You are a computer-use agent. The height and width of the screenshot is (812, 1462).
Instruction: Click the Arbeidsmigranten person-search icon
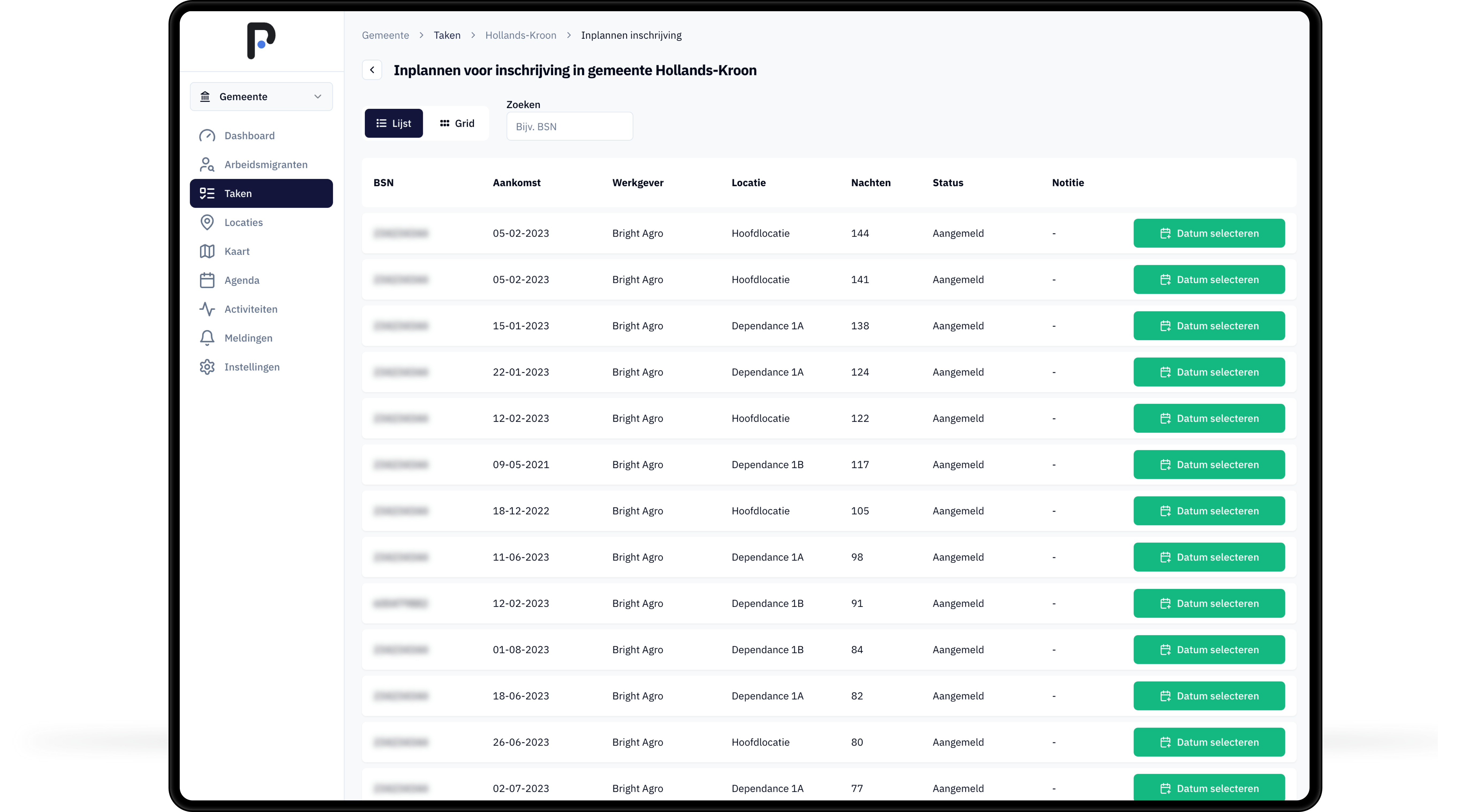[x=207, y=164]
